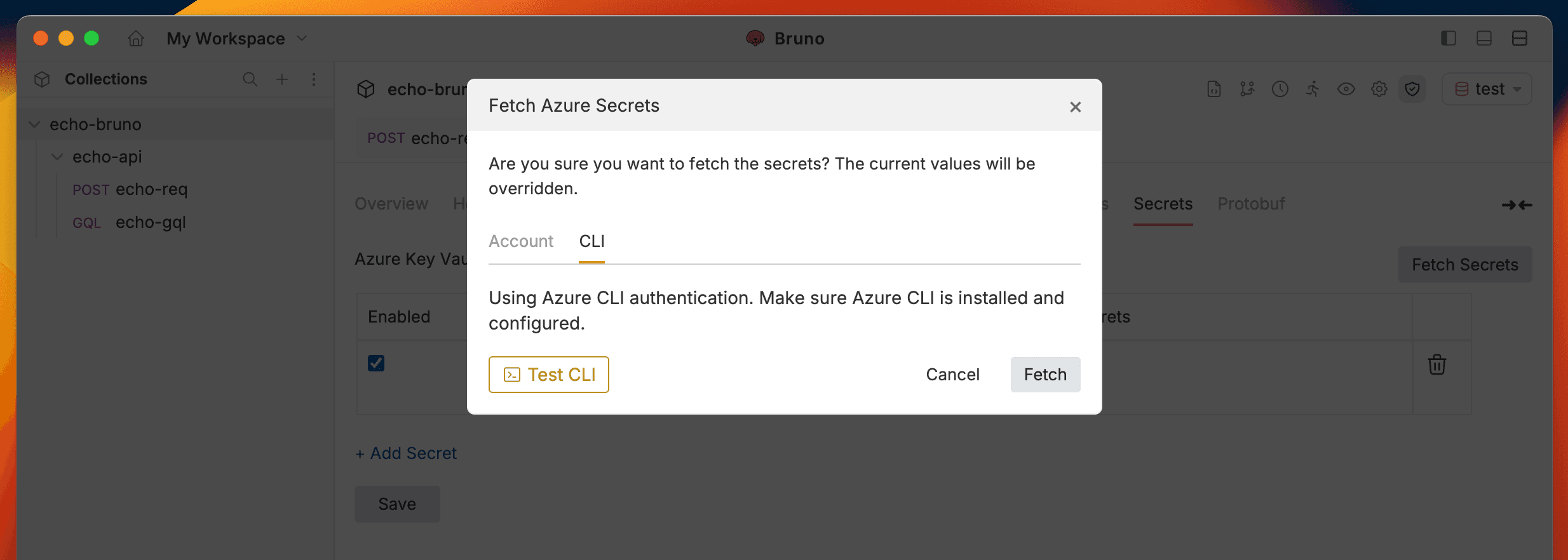
Task: Select the CLI authentication tab
Action: [591, 241]
